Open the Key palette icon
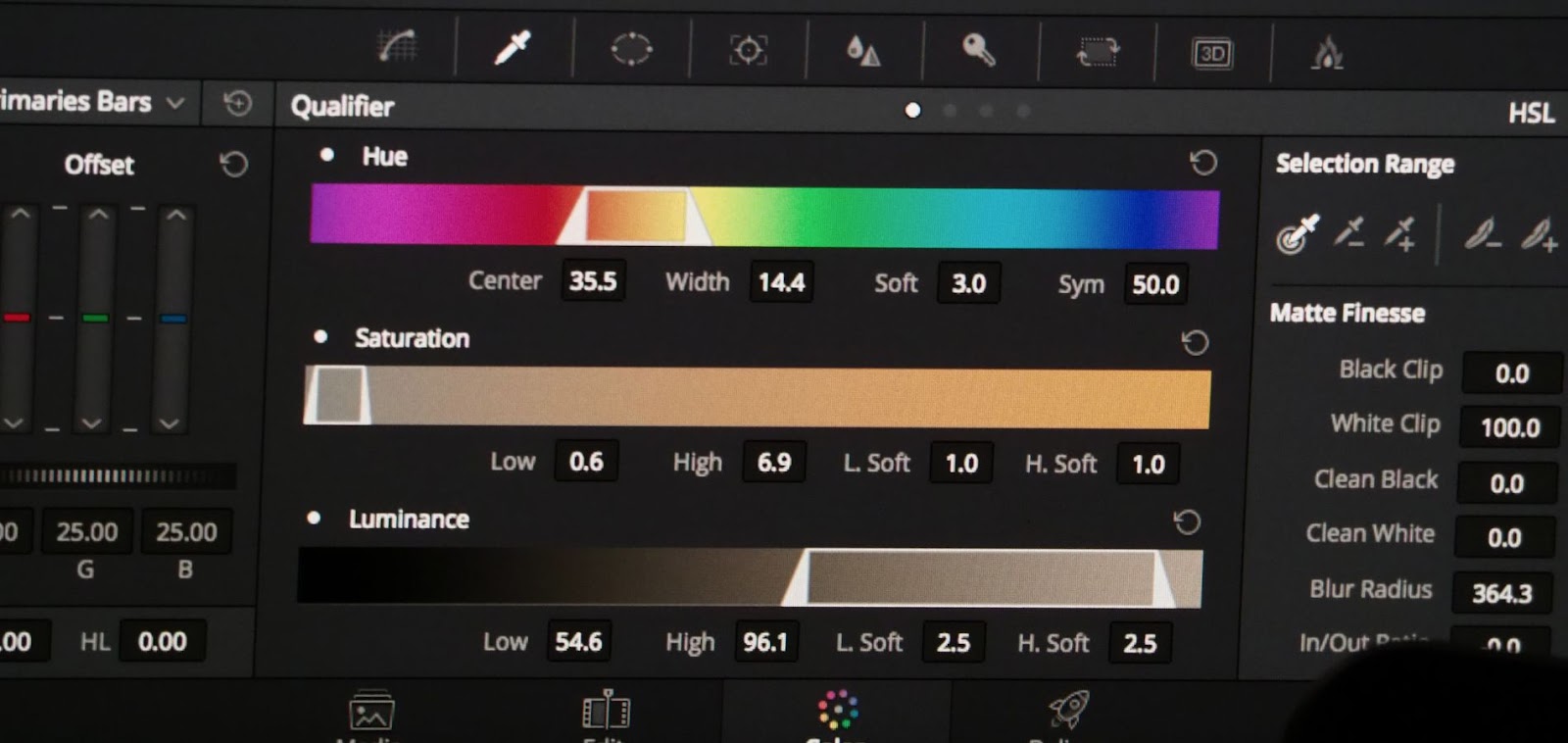The height and width of the screenshot is (743, 1568). [x=978, y=49]
